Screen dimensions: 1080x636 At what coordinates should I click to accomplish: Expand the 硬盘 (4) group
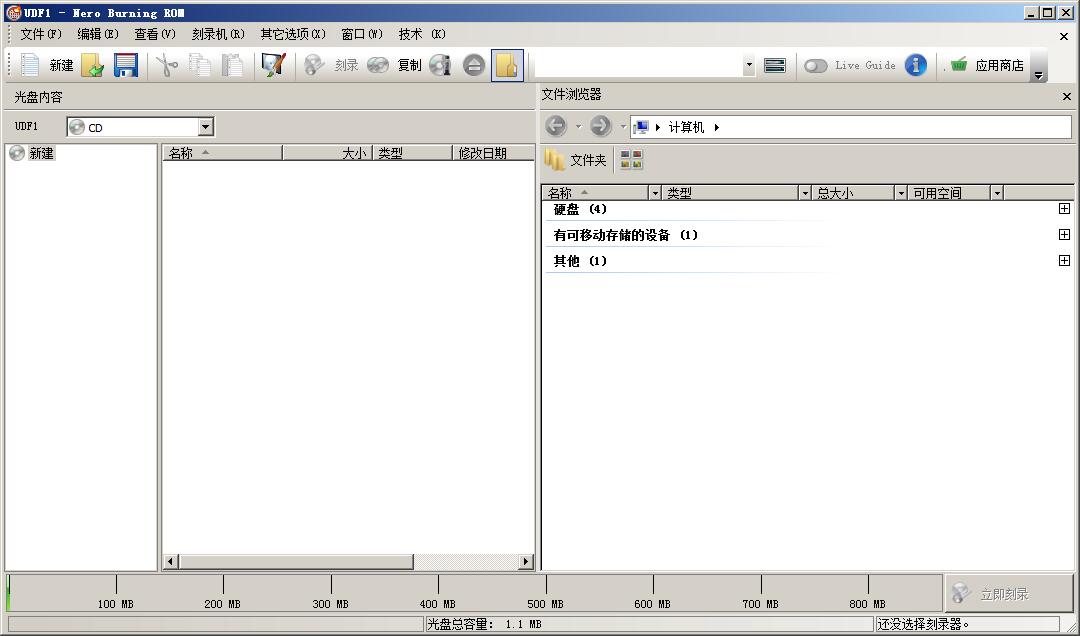point(1064,209)
